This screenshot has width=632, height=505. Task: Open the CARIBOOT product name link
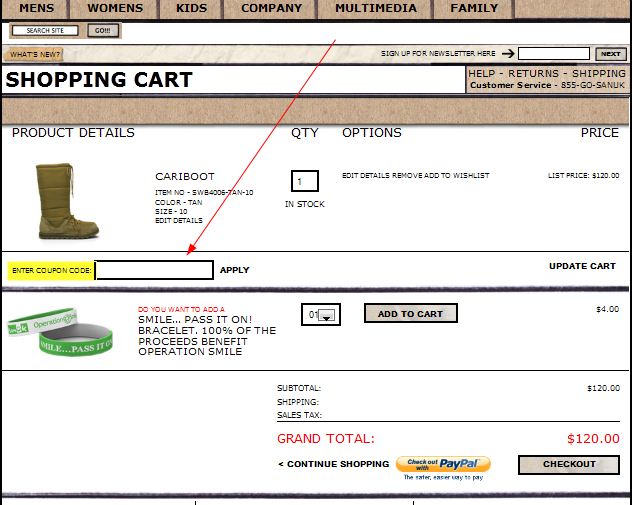coord(185,177)
